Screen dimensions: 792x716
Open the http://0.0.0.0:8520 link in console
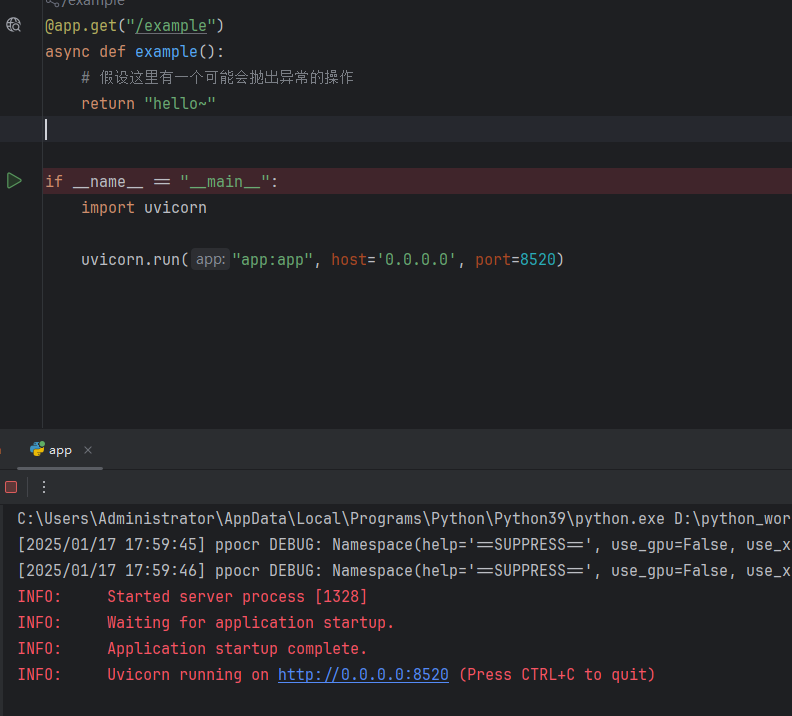tap(363, 675)
